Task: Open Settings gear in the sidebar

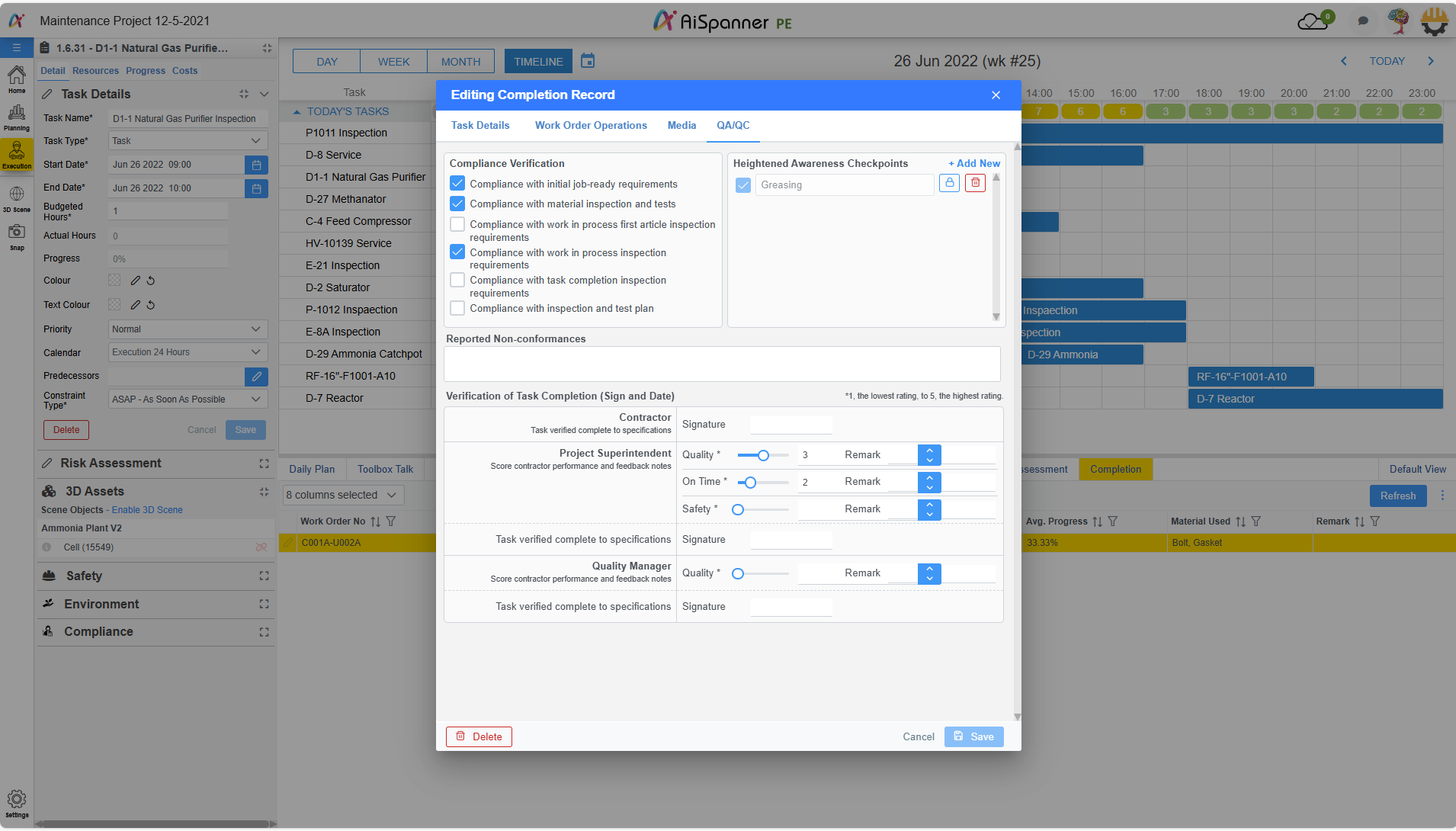Action: 17,801
